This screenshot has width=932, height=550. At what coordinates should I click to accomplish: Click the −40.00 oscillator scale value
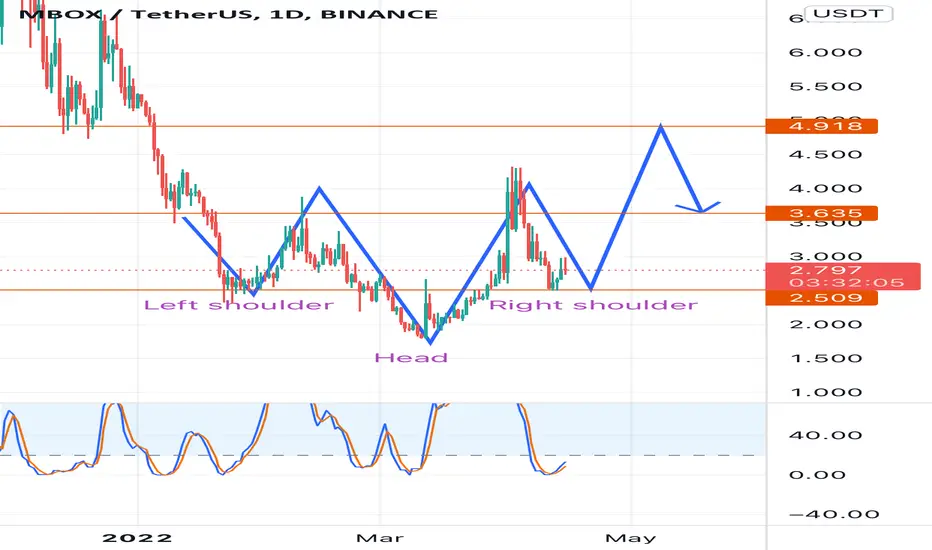[834, 514]
